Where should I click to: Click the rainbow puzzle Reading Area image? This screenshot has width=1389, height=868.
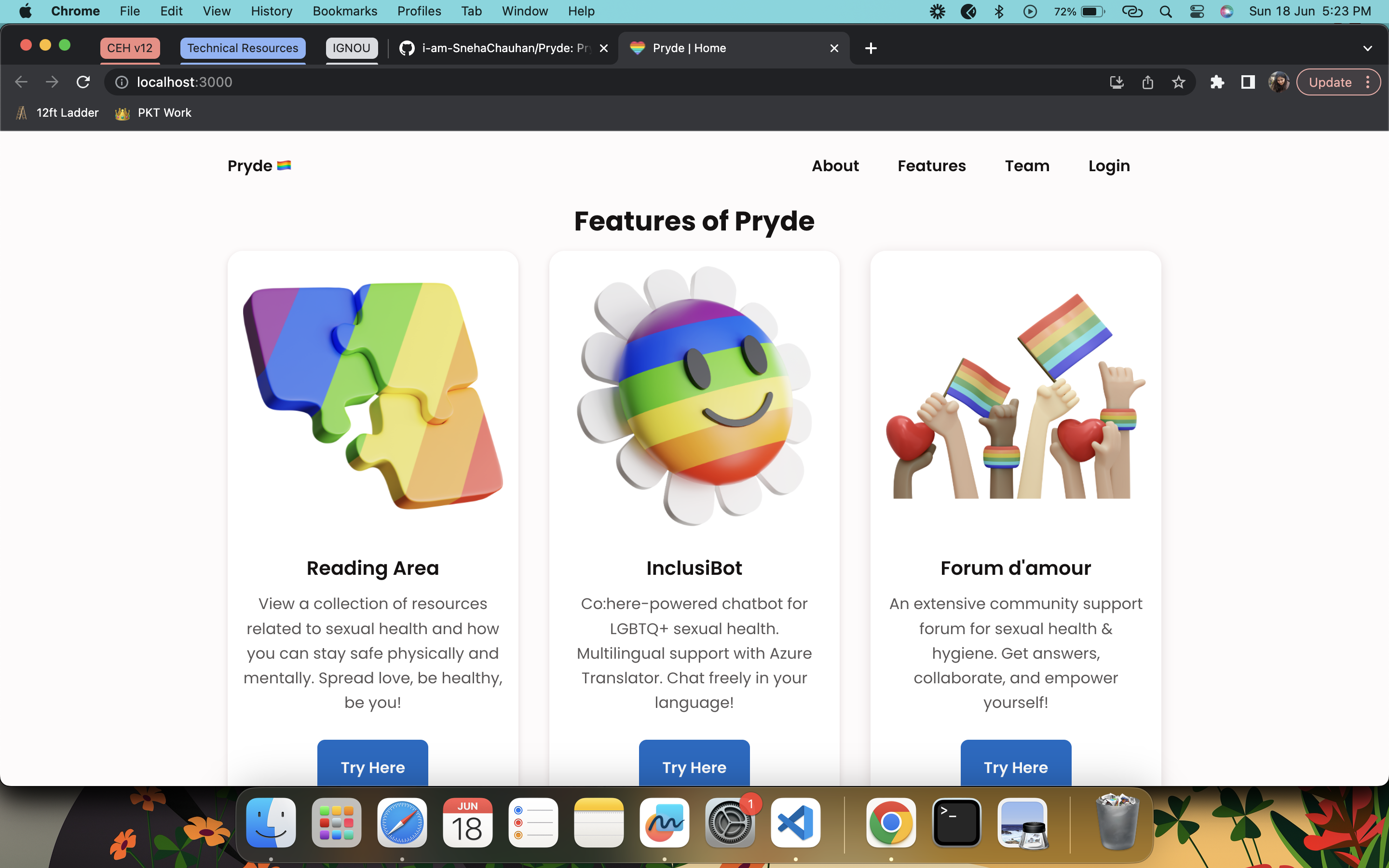[372, 395]
